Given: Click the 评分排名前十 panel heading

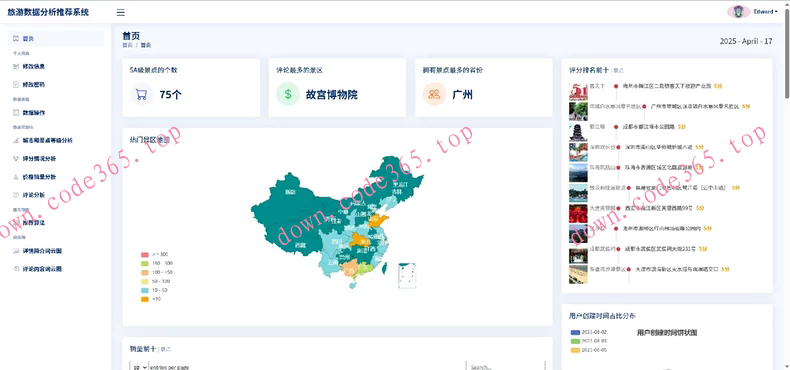Looking at the screenshot, I should [x=589, y=70].
